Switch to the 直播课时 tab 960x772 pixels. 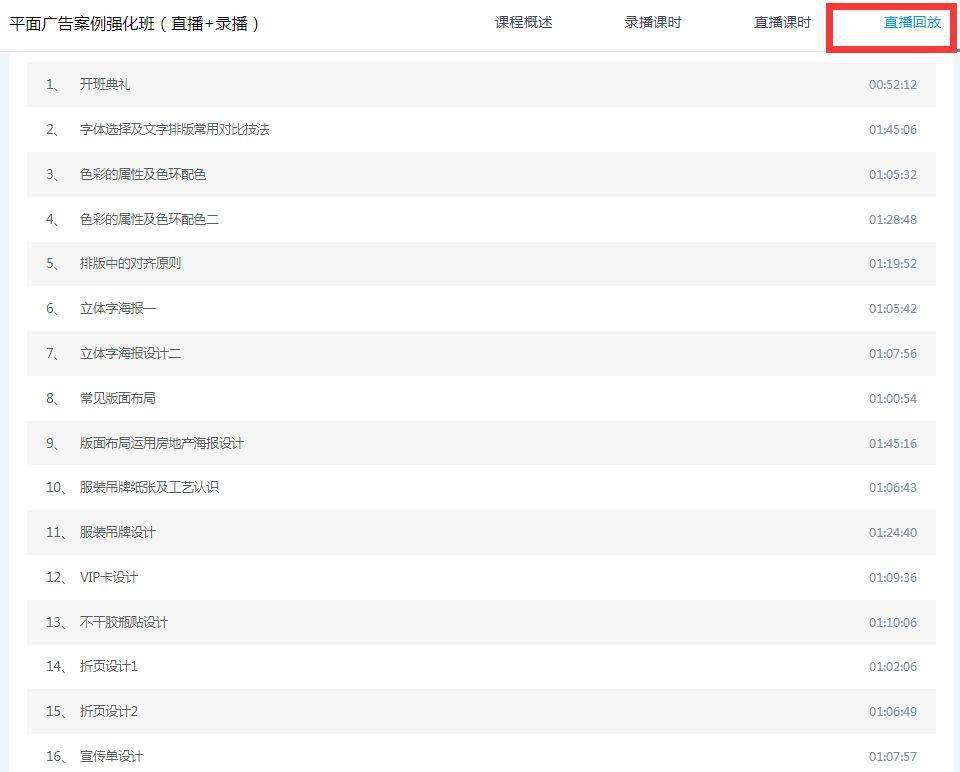[782, 23]
